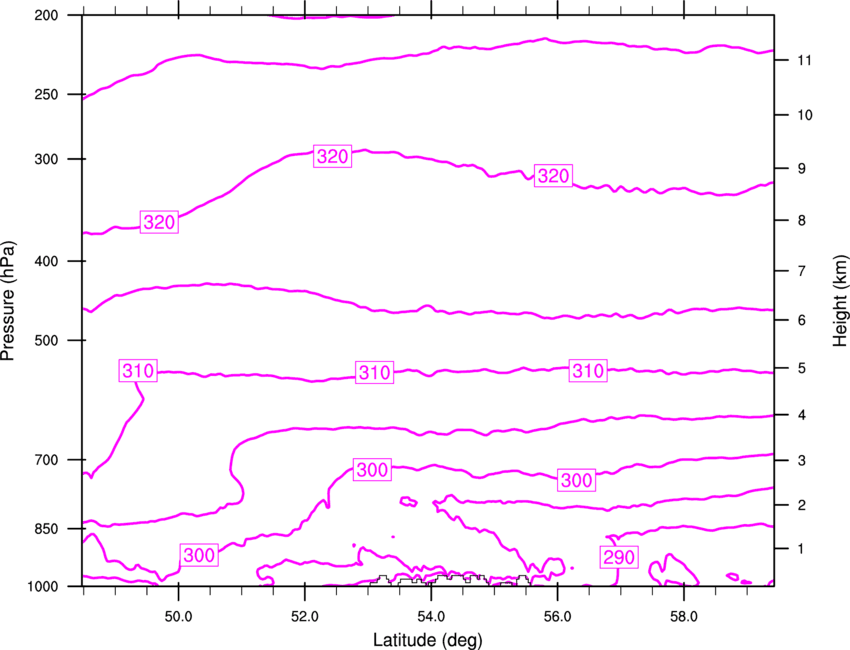This screenshot has width=850, height=650.
Task: Select the rightmost 300 contour label
Action: click(x=576, y=480)
